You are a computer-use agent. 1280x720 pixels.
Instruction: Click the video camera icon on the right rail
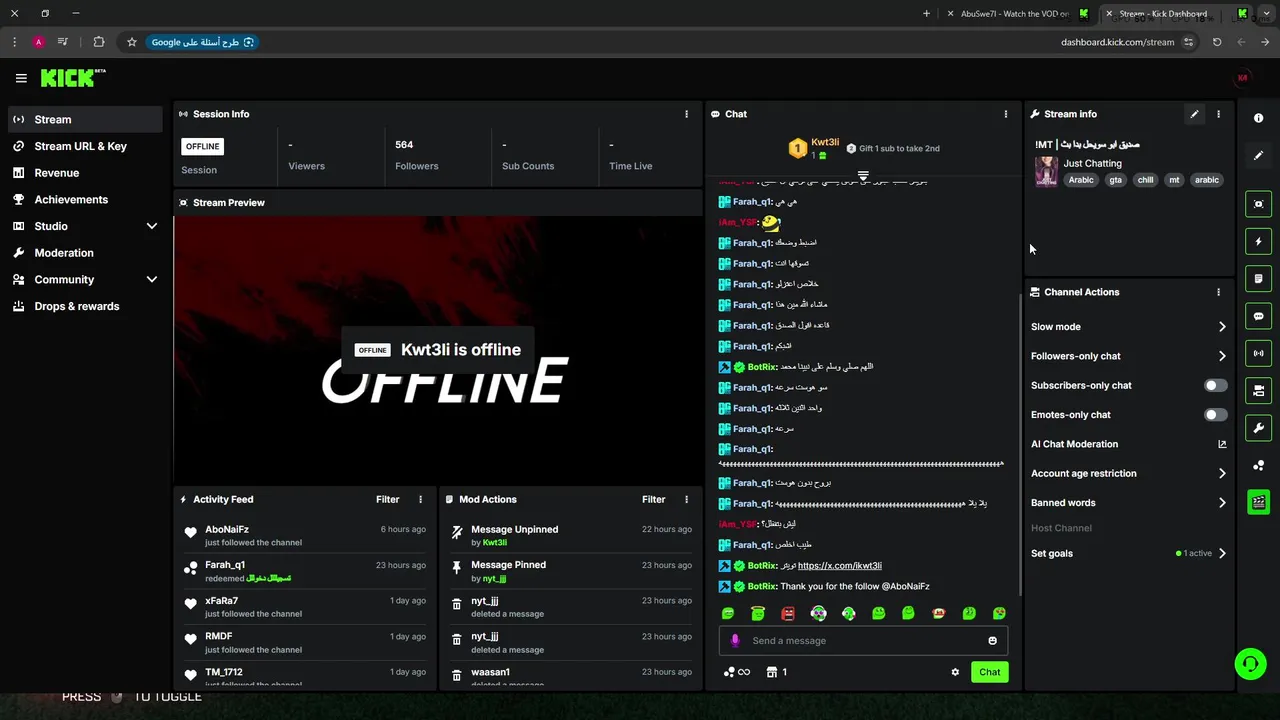(x=1258, y=390)
